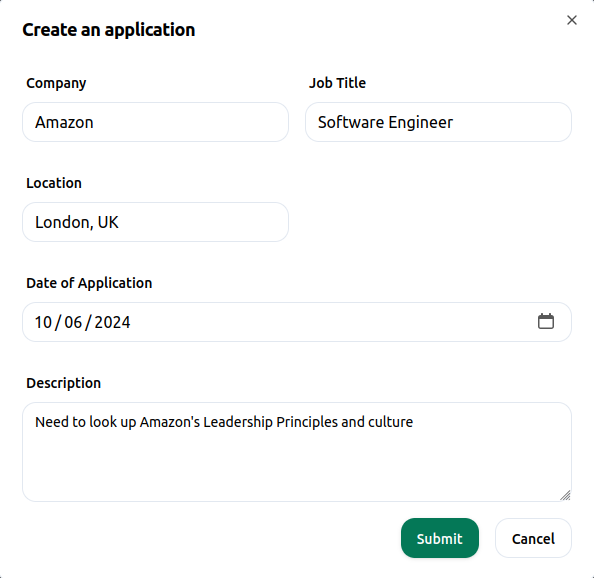Focus the Company field containing Amazon
Viewport: 594px width, 578px height.
tap(155, 122)
